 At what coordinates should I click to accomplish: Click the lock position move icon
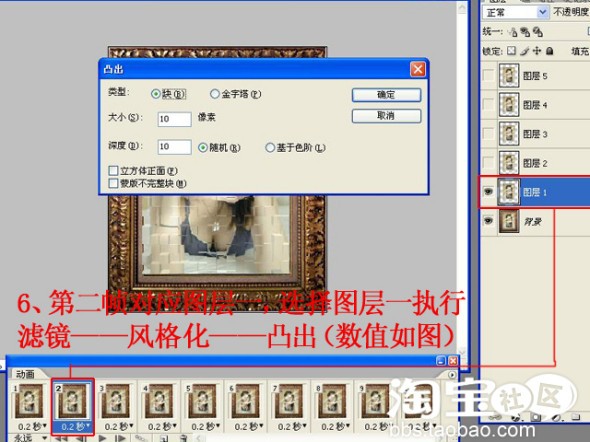(x=537, y=51)
